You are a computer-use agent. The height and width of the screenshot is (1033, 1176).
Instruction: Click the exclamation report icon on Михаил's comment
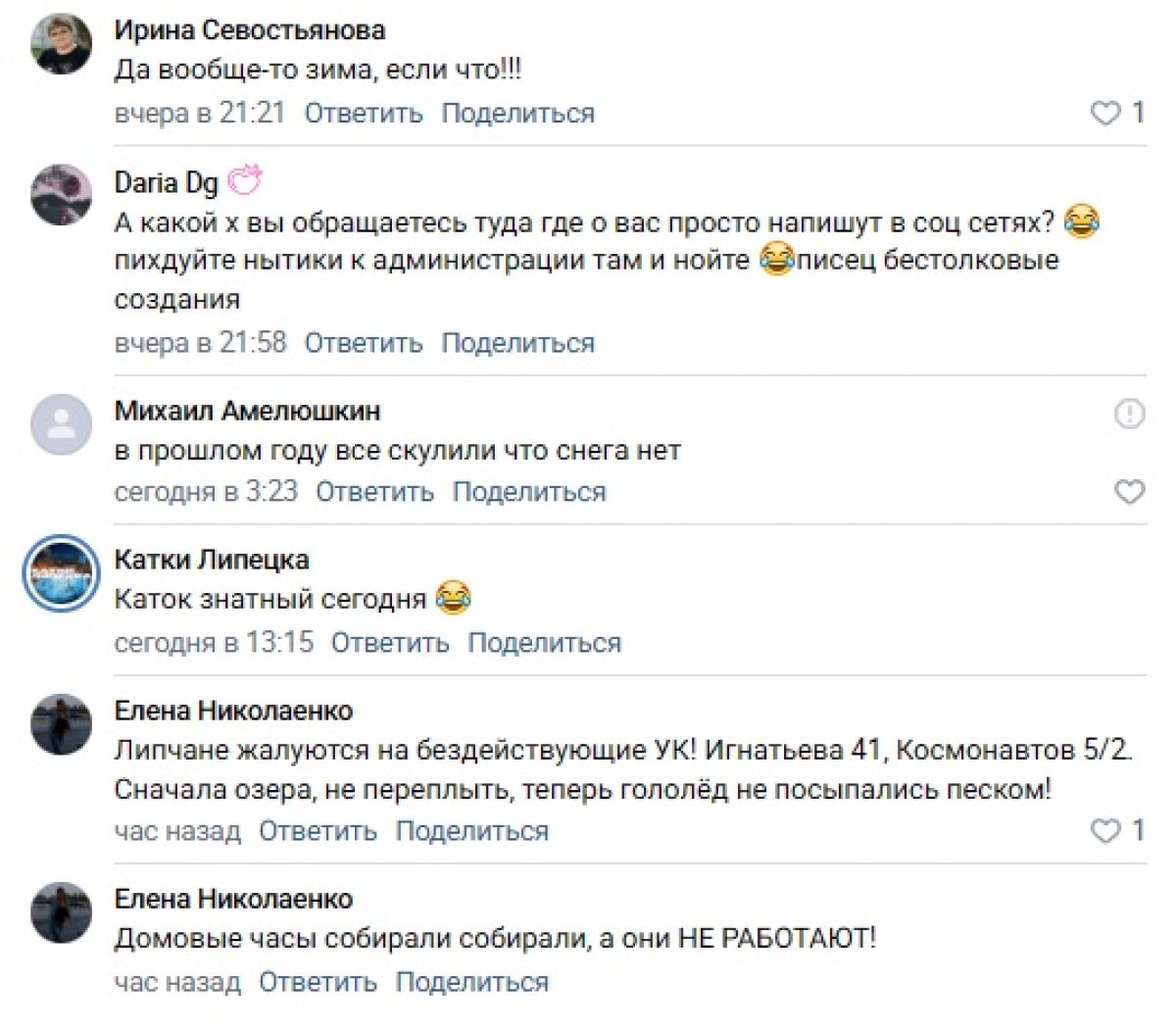pos(1129,414)
